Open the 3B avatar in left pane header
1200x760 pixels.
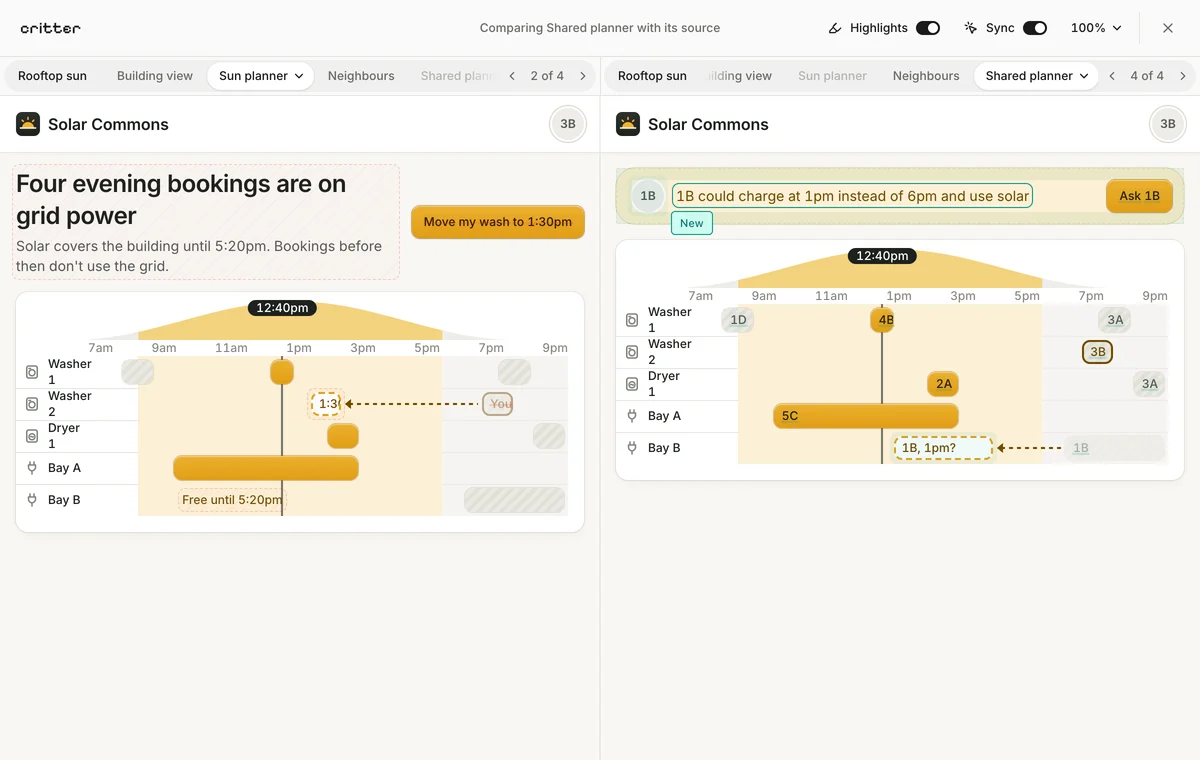(568, 124)
